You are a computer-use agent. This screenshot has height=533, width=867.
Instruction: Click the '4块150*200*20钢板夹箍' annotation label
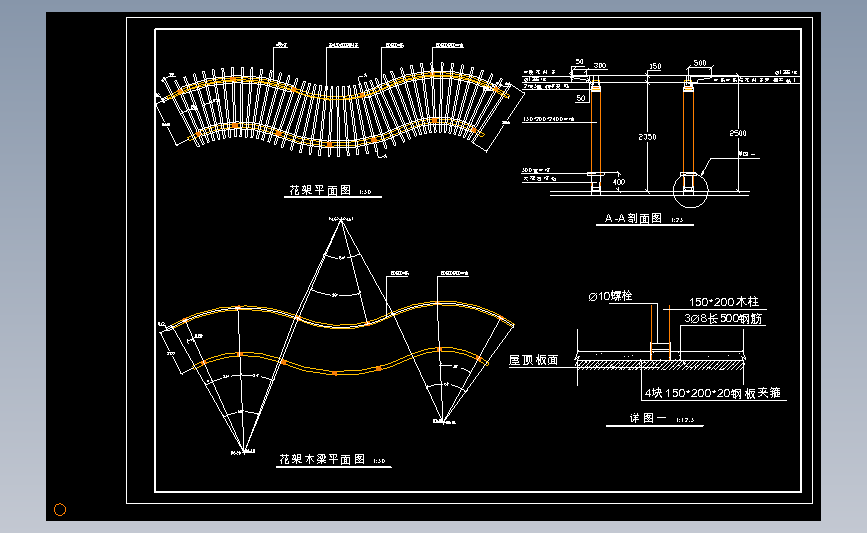pos(713,393)
